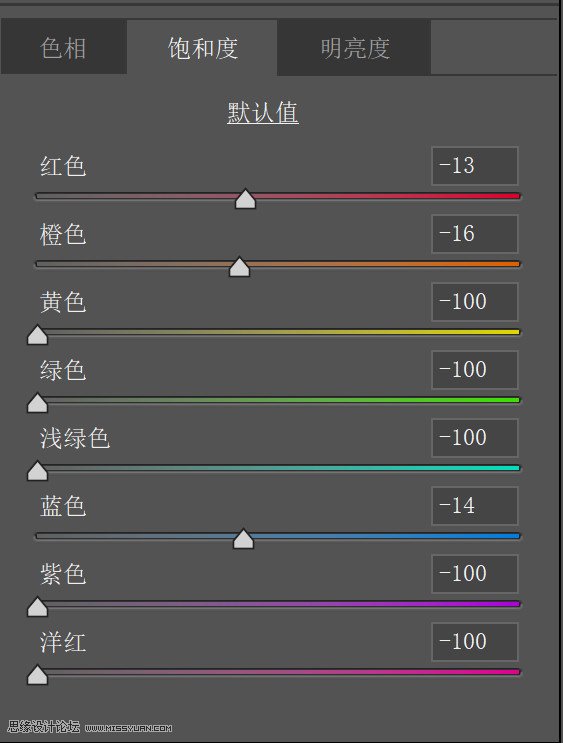
Task: Click the 橙色 value field showing -16
Action: pos(475,234)
